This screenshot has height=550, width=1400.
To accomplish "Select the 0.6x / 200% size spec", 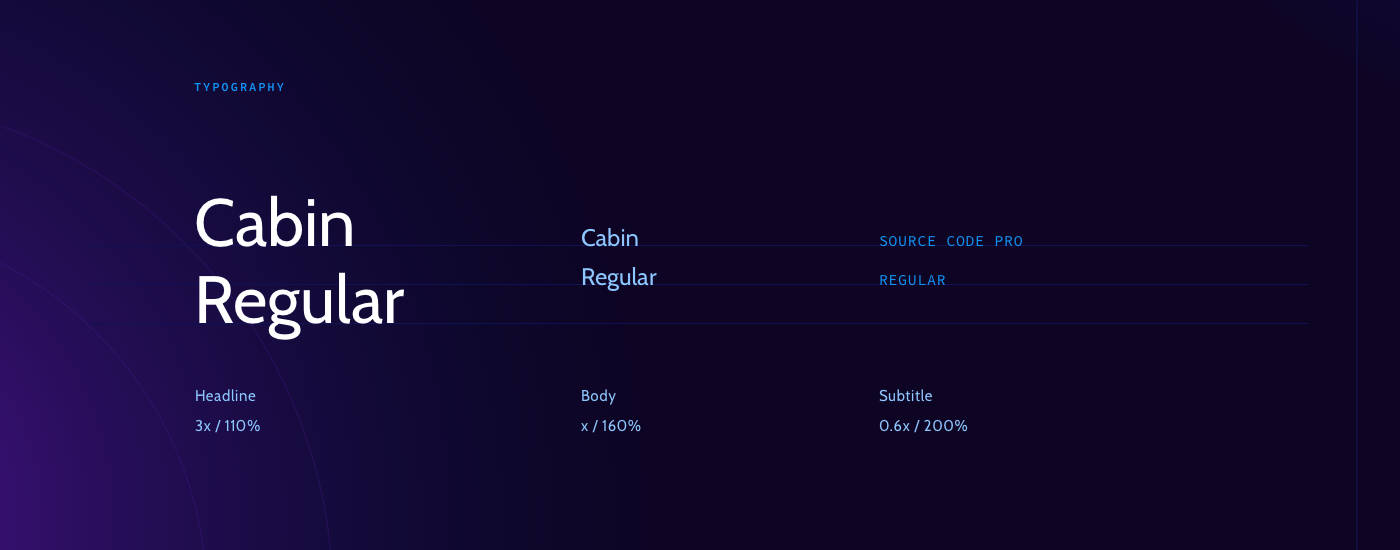I will [x=923, y=426].
